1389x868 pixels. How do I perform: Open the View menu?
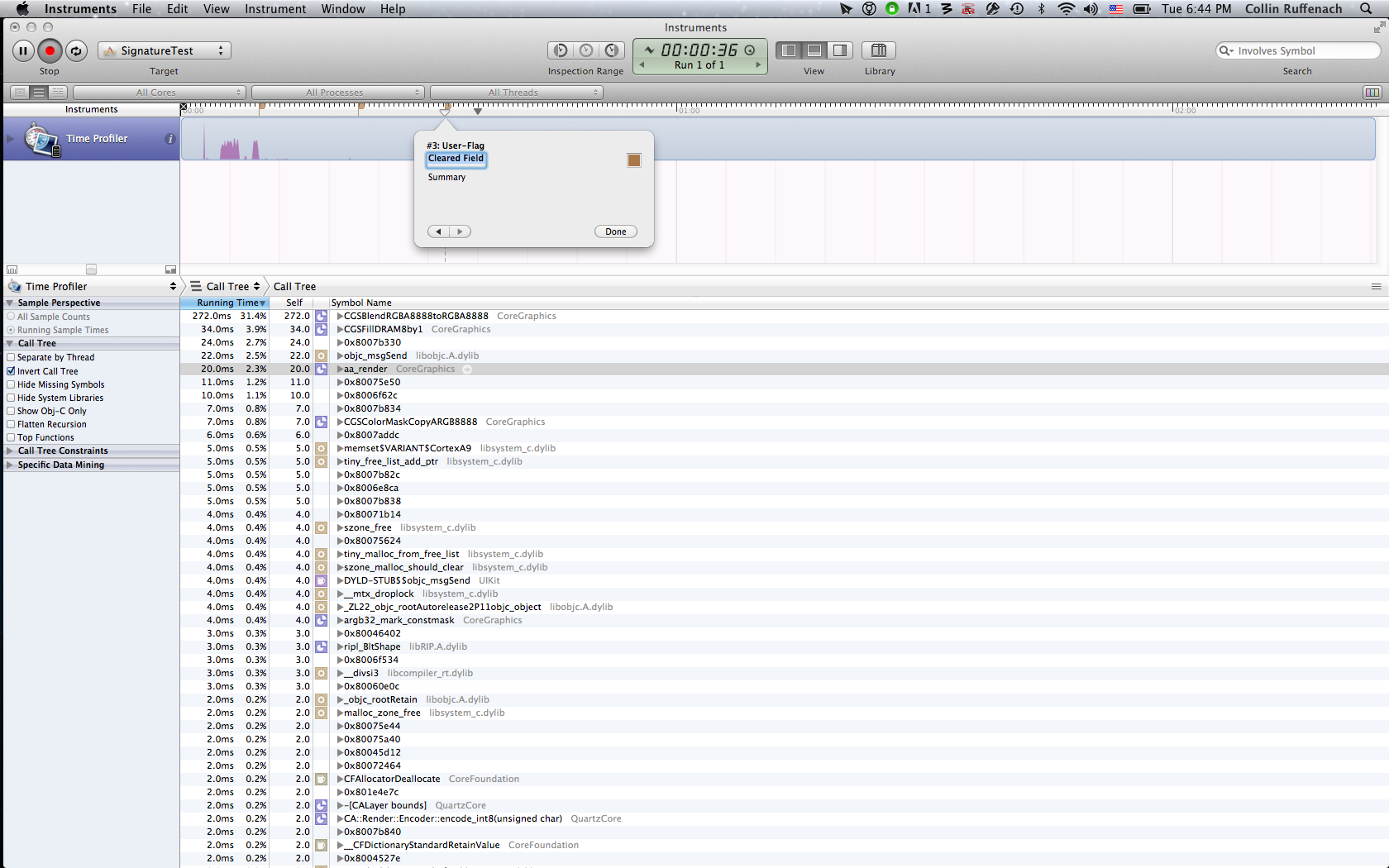click(x=216, y=9)
